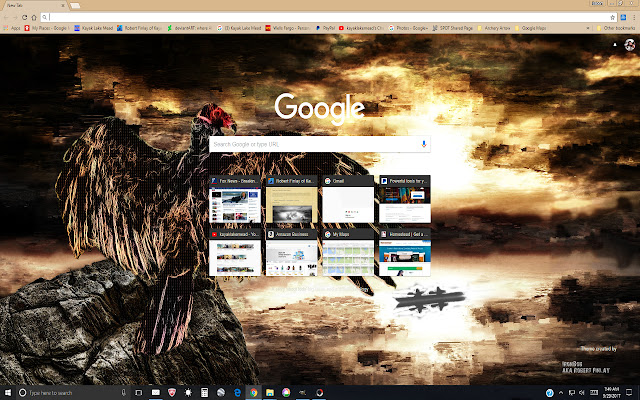The width and height of the screenshot is (640, 400).
Task: Open the Fox News most-visited thumbnail
Action: [235, 199]
